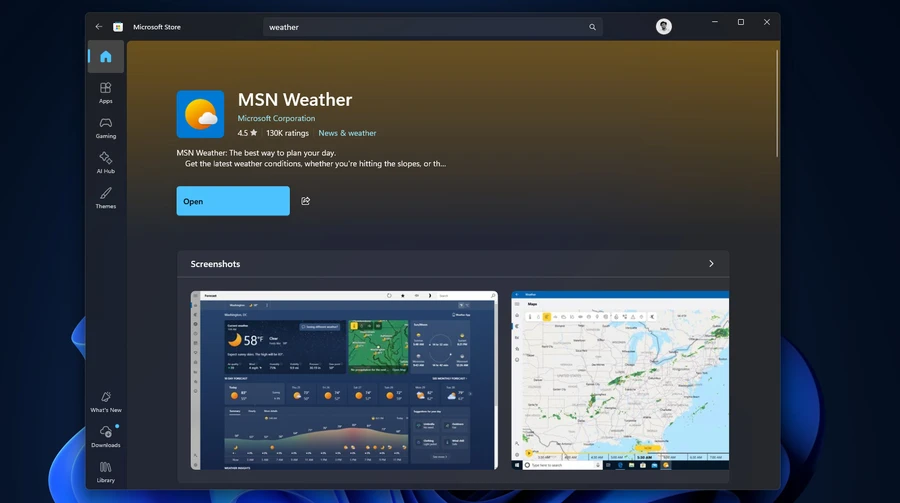The height and width of the screenshot is (503, 900).
Task: Open the Themes section
Action: click(106, 198)
